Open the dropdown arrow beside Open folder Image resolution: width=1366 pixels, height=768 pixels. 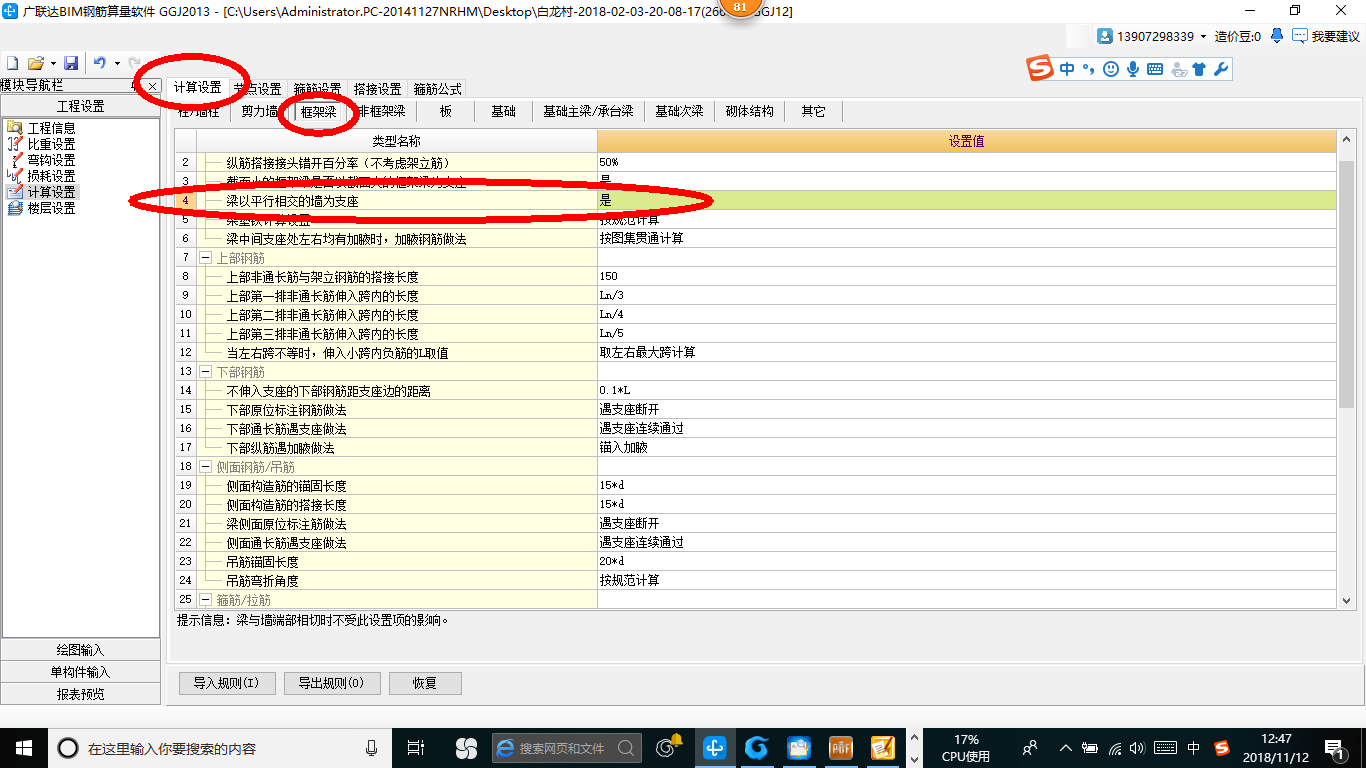pyautogui.click(x=51, y=63)
